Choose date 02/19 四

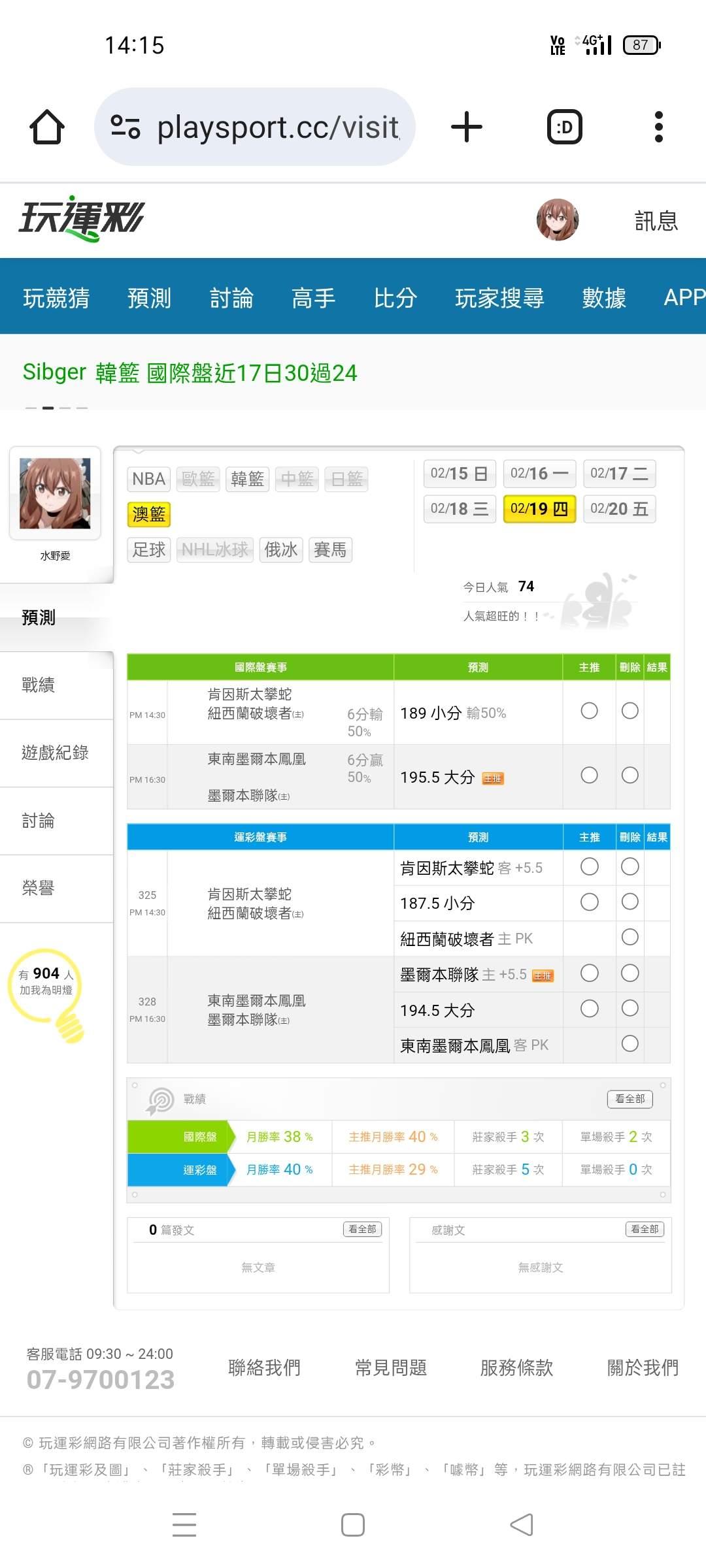point(539,509)
